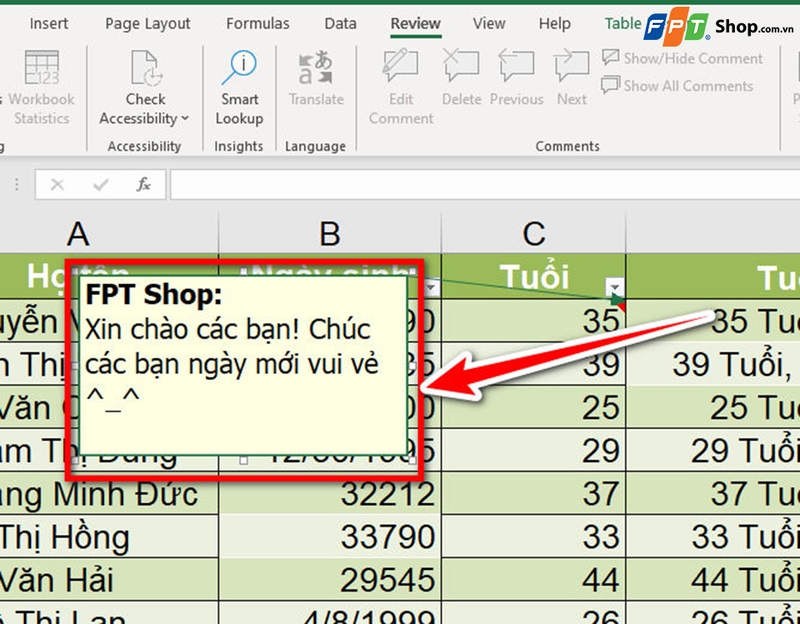
Task: Toggle Show/Hide Comment
Action: point(683,58)
